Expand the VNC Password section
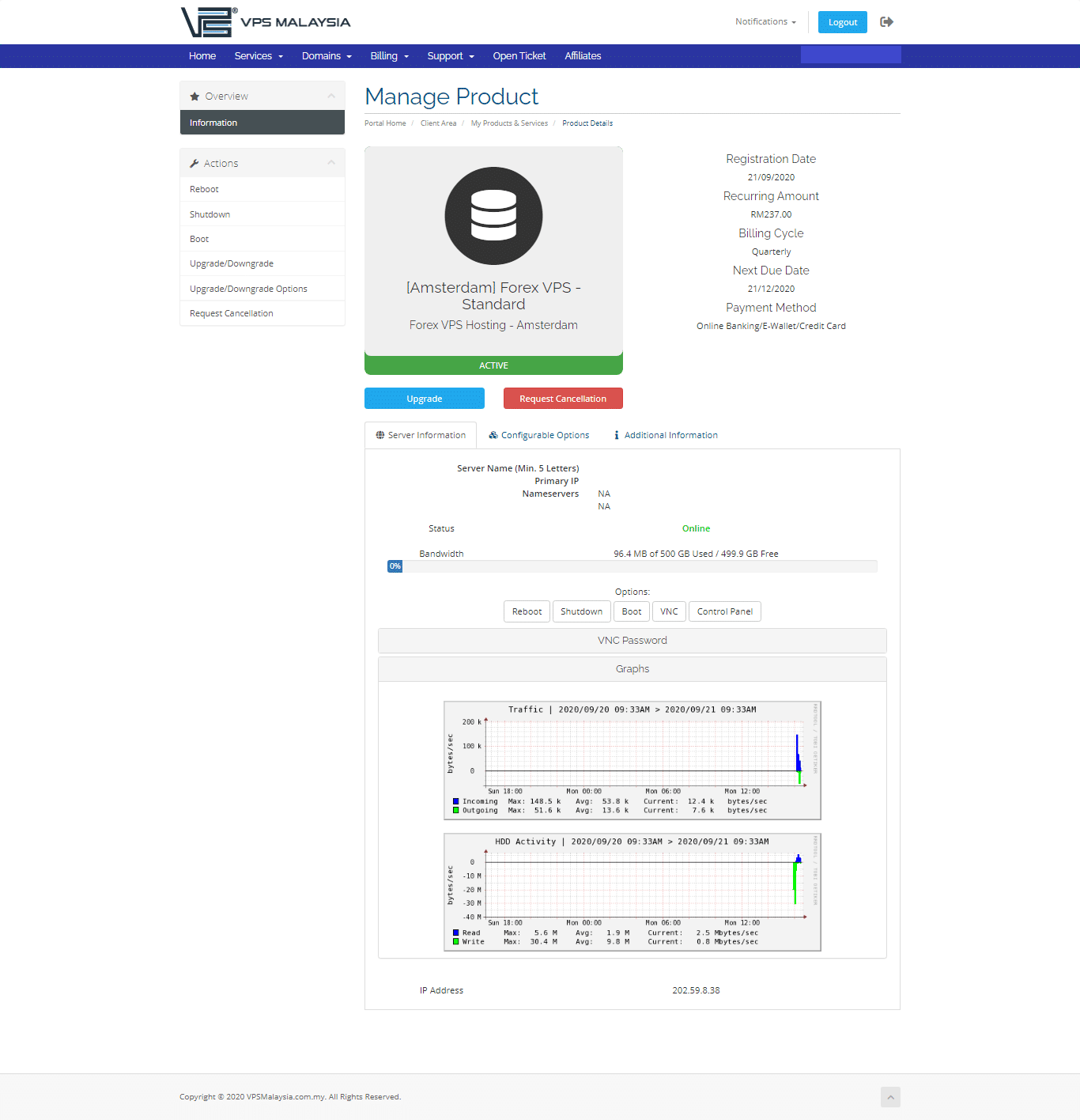 [x=632, y=641]
